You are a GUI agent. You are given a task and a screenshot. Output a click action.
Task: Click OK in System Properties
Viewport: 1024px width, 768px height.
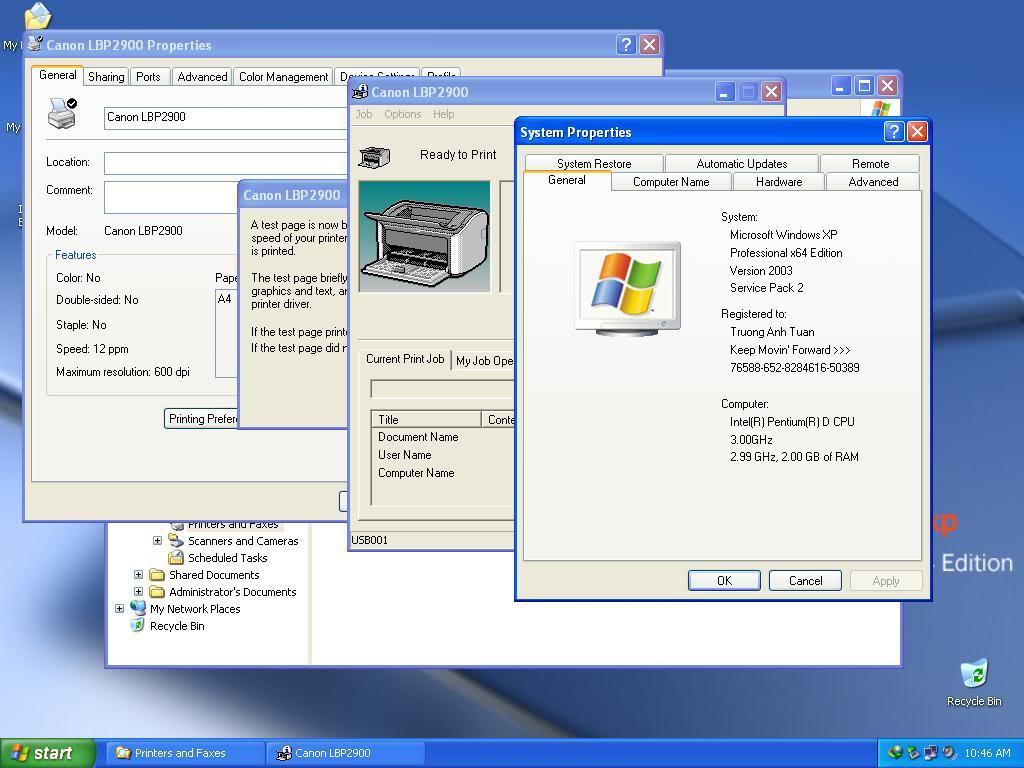(724, 581)
